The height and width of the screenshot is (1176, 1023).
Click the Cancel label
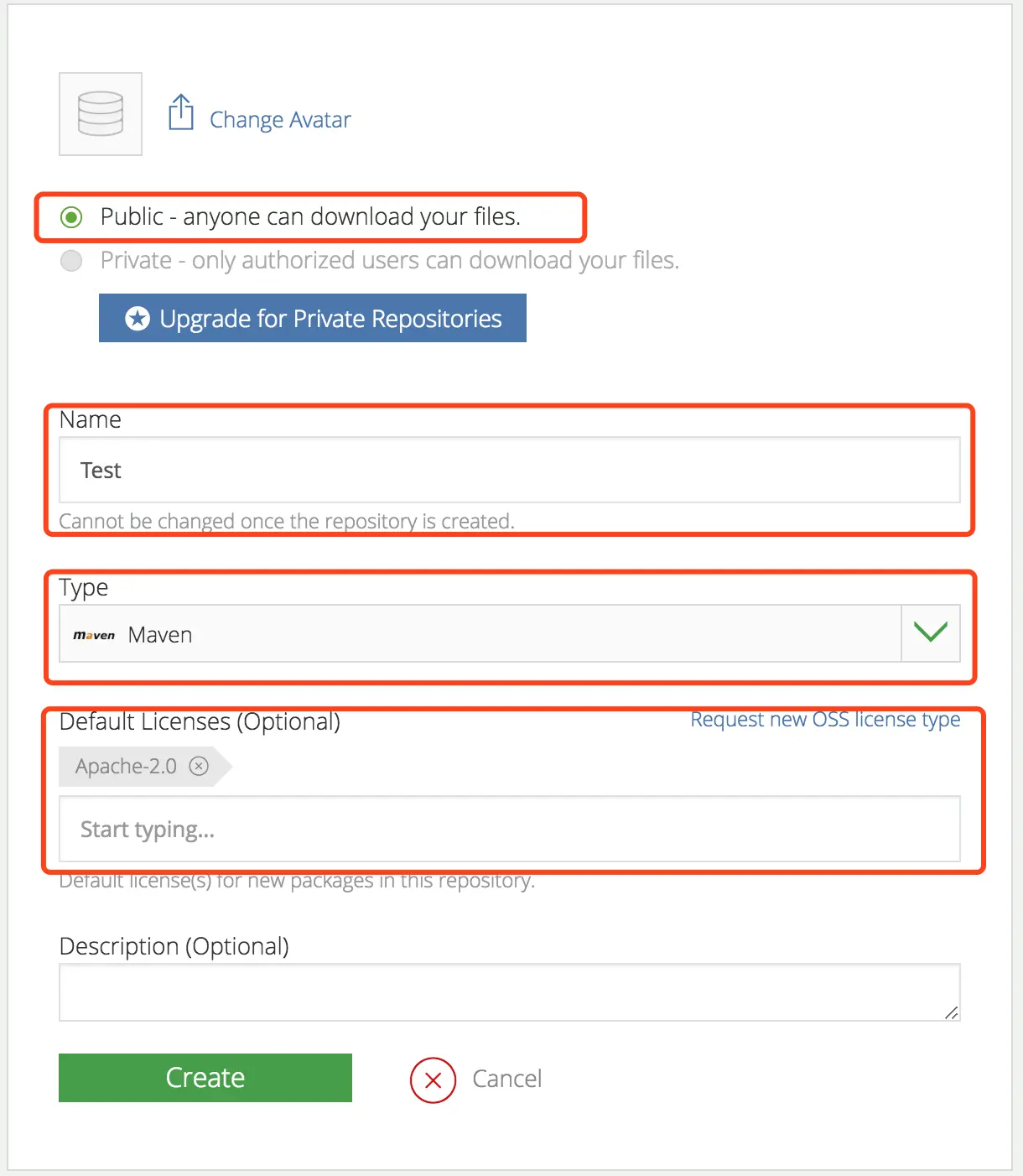click(x=506, y=1079)
